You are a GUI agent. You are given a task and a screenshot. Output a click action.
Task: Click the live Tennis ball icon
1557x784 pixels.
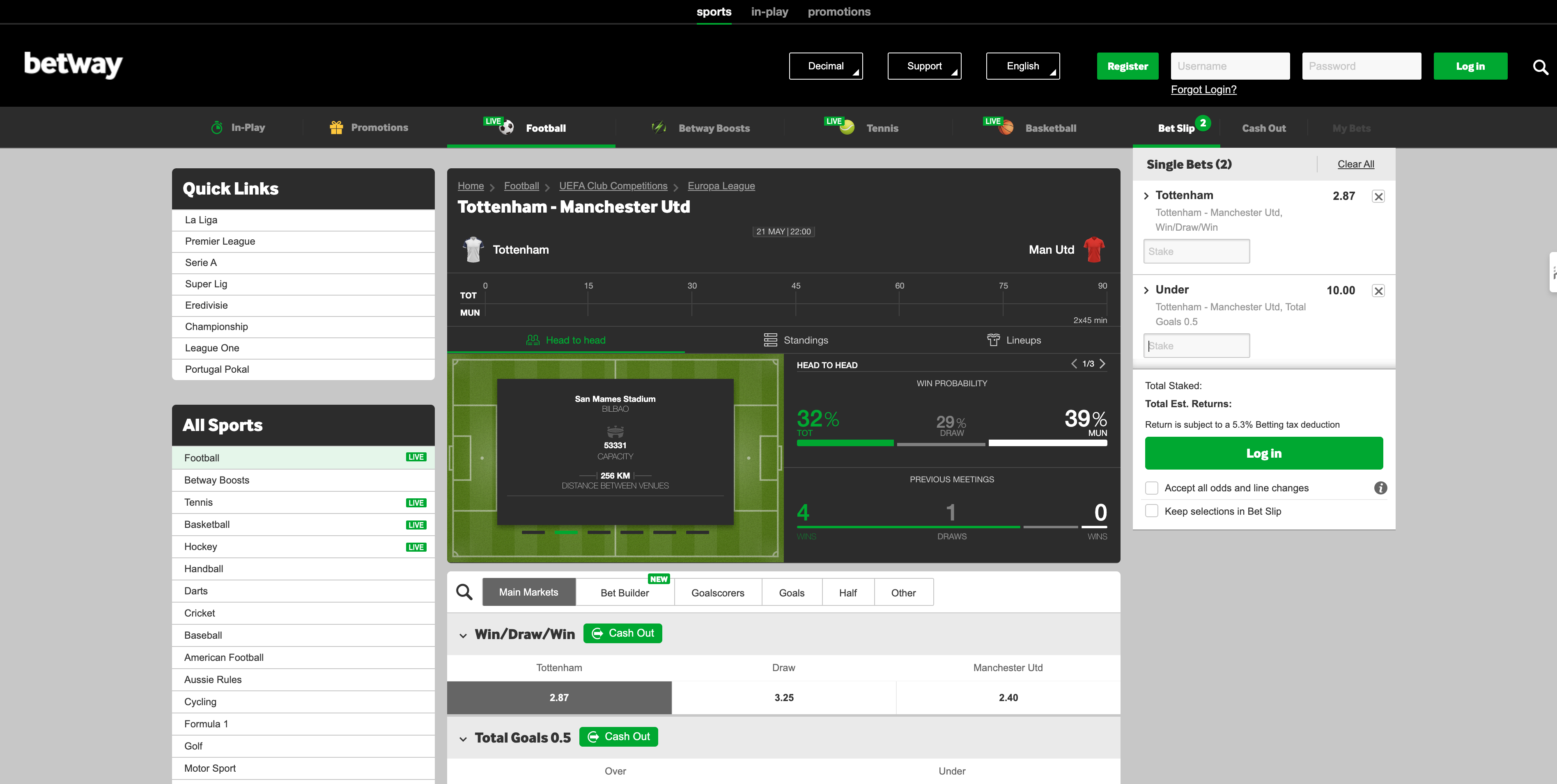pyautogui.click(x=847, y=127)
